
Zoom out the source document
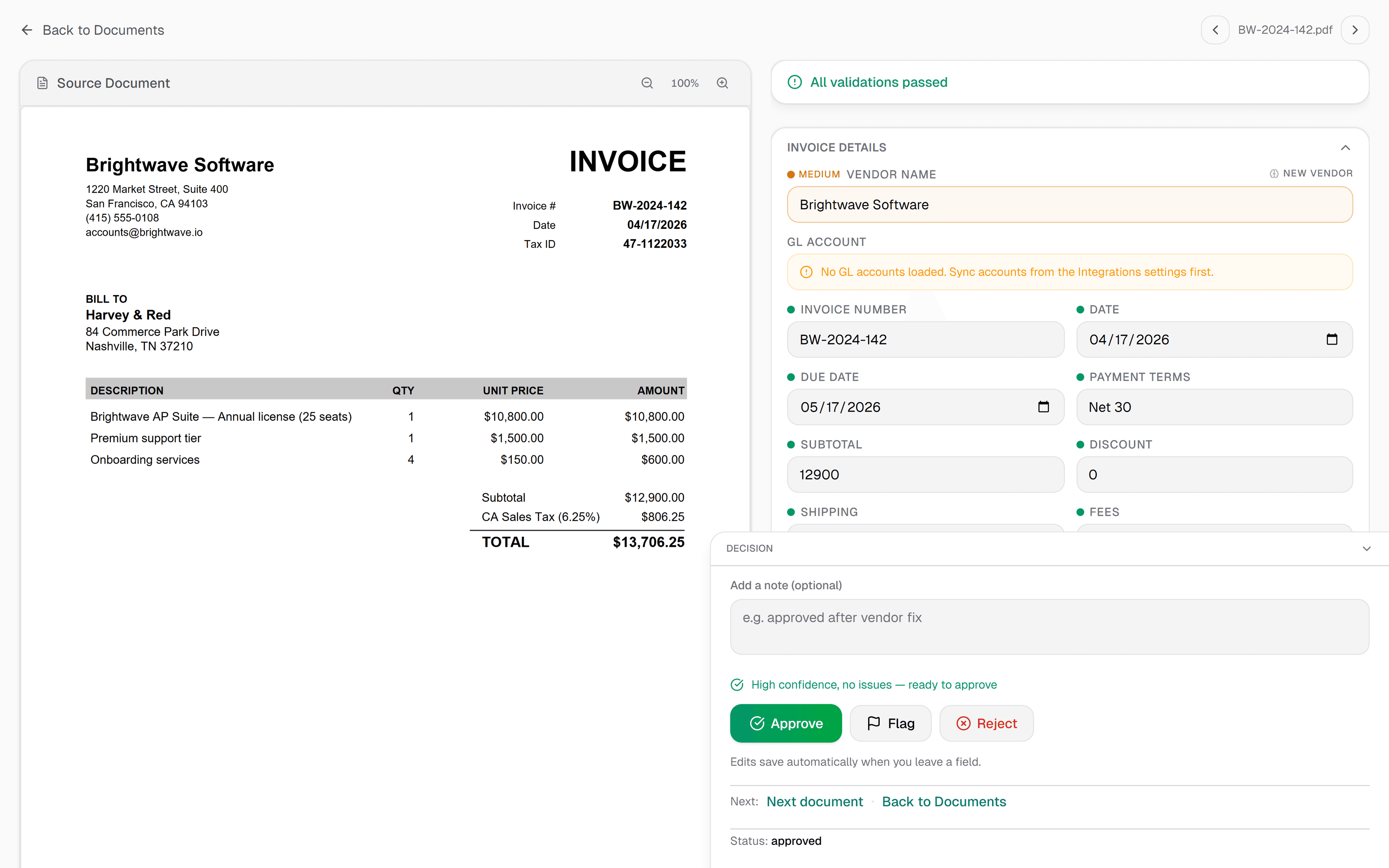(x=647, y=83)
